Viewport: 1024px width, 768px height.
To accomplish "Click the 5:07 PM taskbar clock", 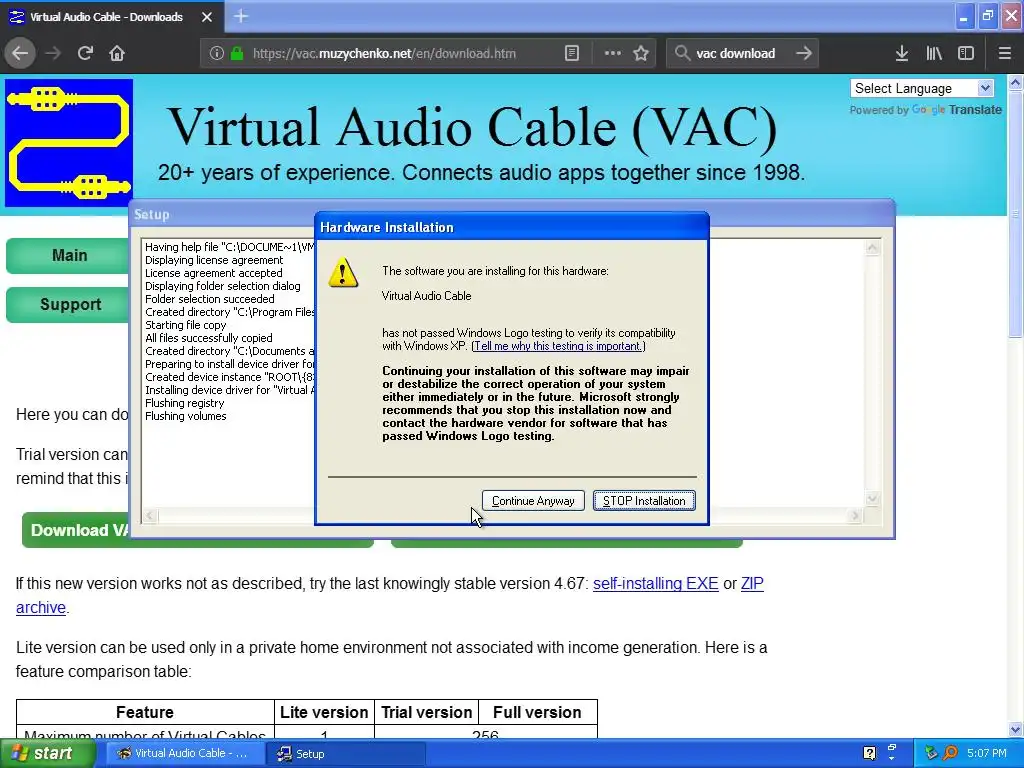I will (986, 753).
